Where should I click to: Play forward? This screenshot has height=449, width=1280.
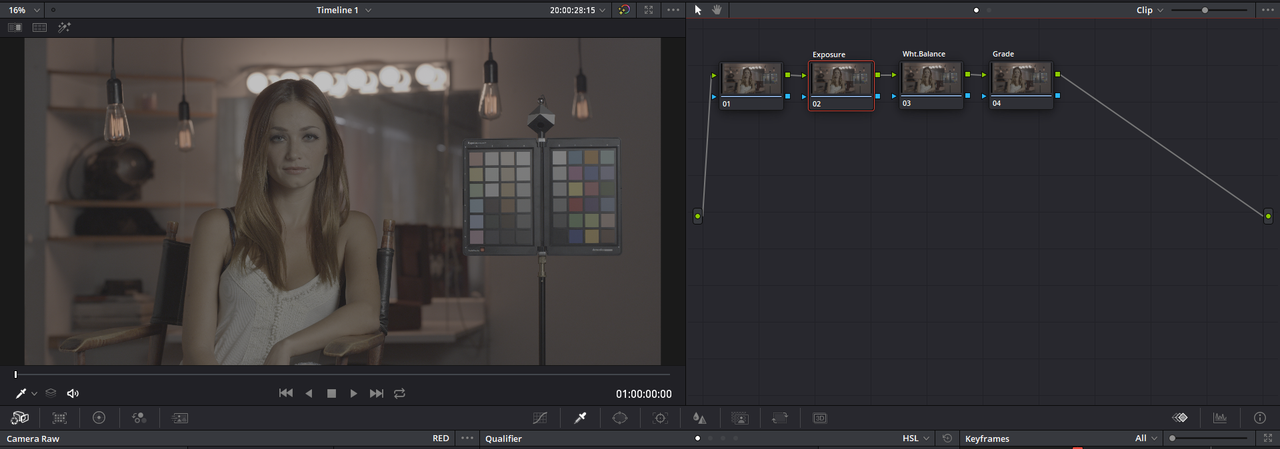[x=354, y=394]
